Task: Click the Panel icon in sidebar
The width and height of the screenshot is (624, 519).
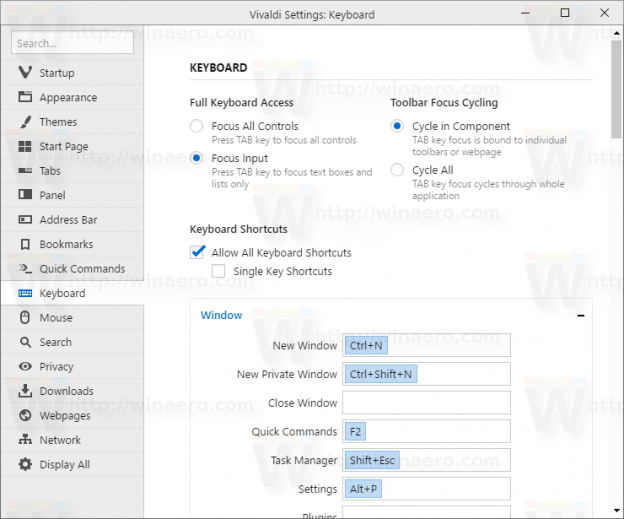Action: tap(25, 195)
